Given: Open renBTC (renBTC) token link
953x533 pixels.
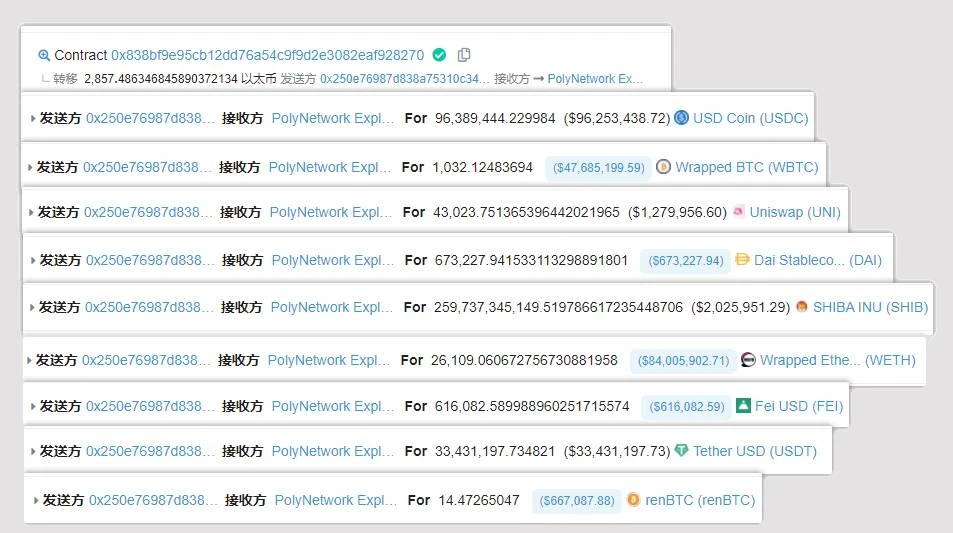Looking at the screenshot, I should [700, 500].
